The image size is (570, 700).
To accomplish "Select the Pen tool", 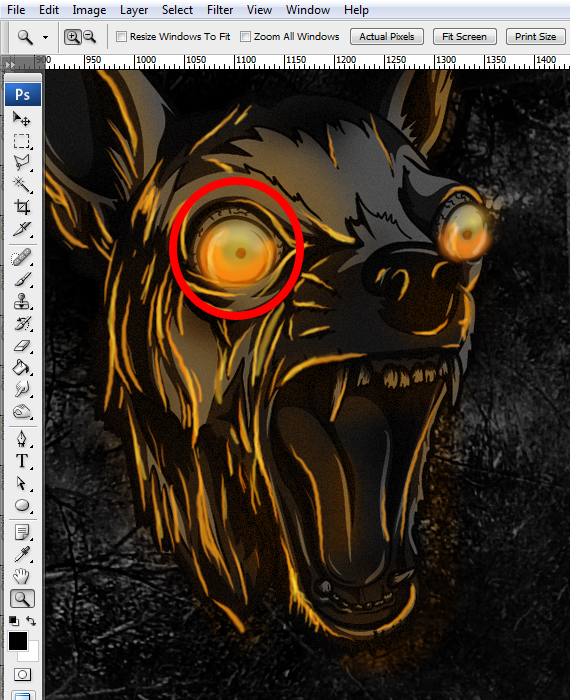I will pyautogui.click(x=21, y=439).
